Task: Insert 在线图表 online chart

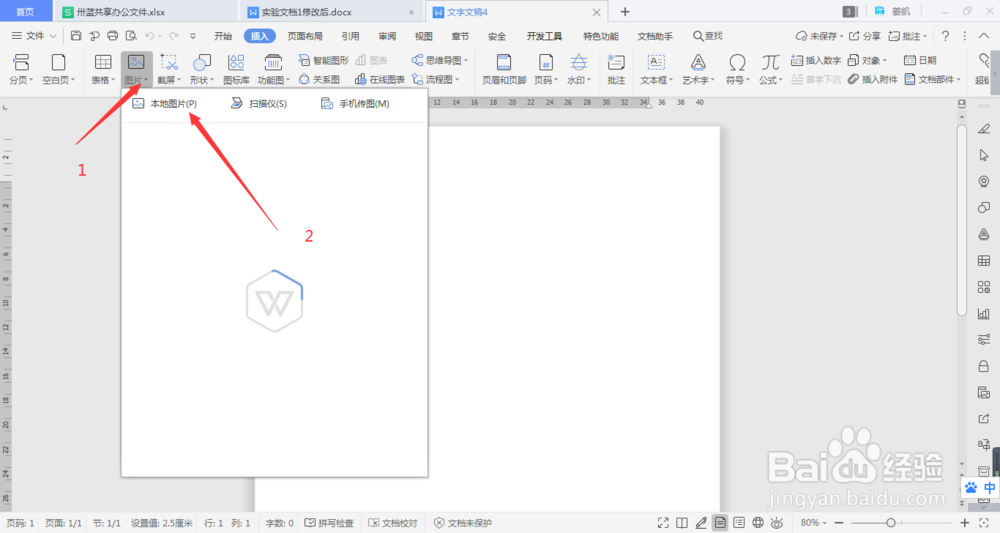Action: point(379,79)
